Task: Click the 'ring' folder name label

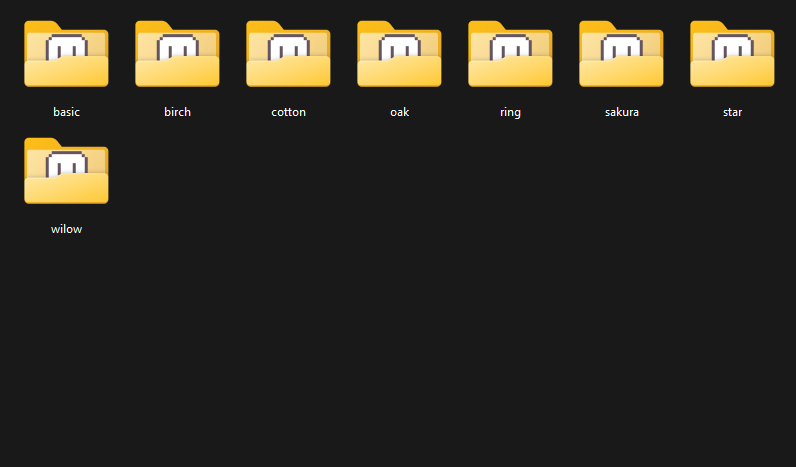Action: click(x=510, y=113)
